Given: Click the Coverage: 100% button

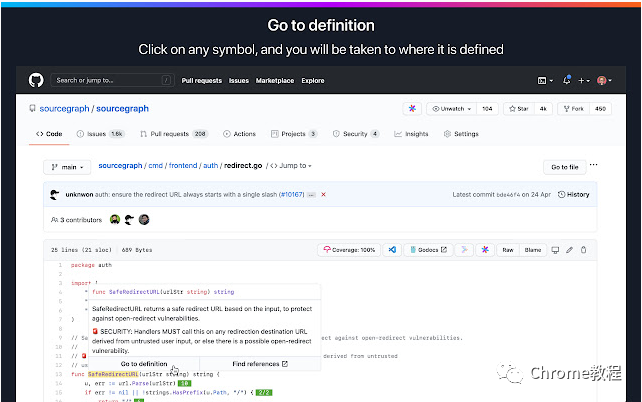Looking at the screenshot, I should pyautogui.click(x=349, y=250).
